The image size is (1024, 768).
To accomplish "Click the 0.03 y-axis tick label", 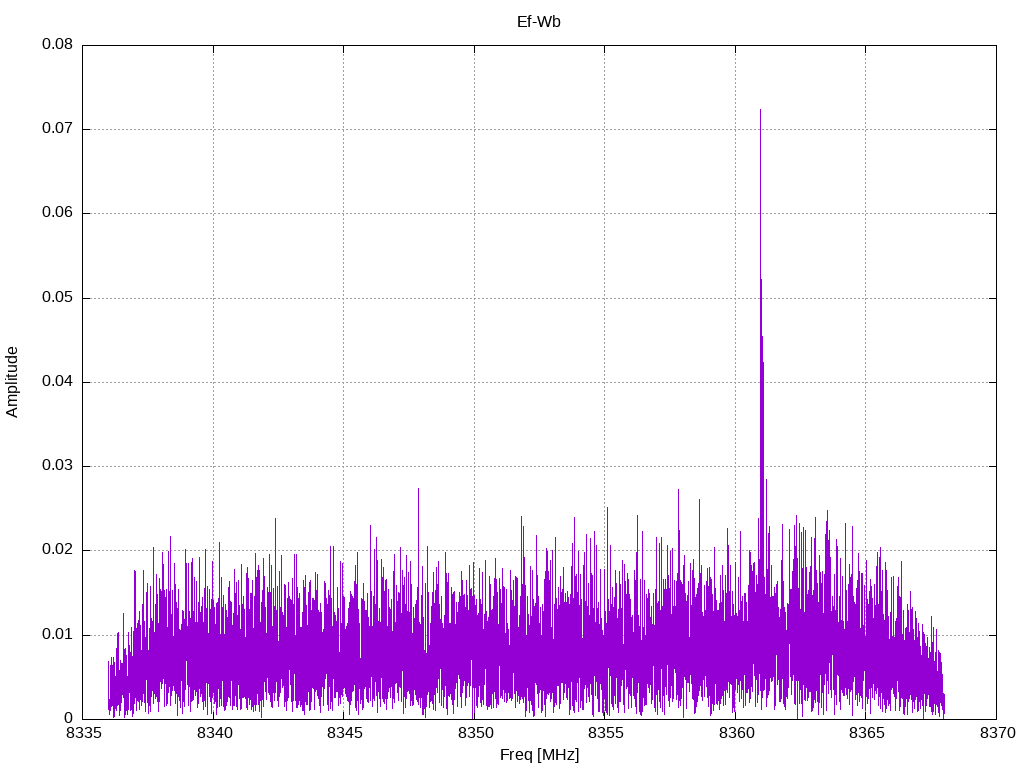I will point(57,466).
